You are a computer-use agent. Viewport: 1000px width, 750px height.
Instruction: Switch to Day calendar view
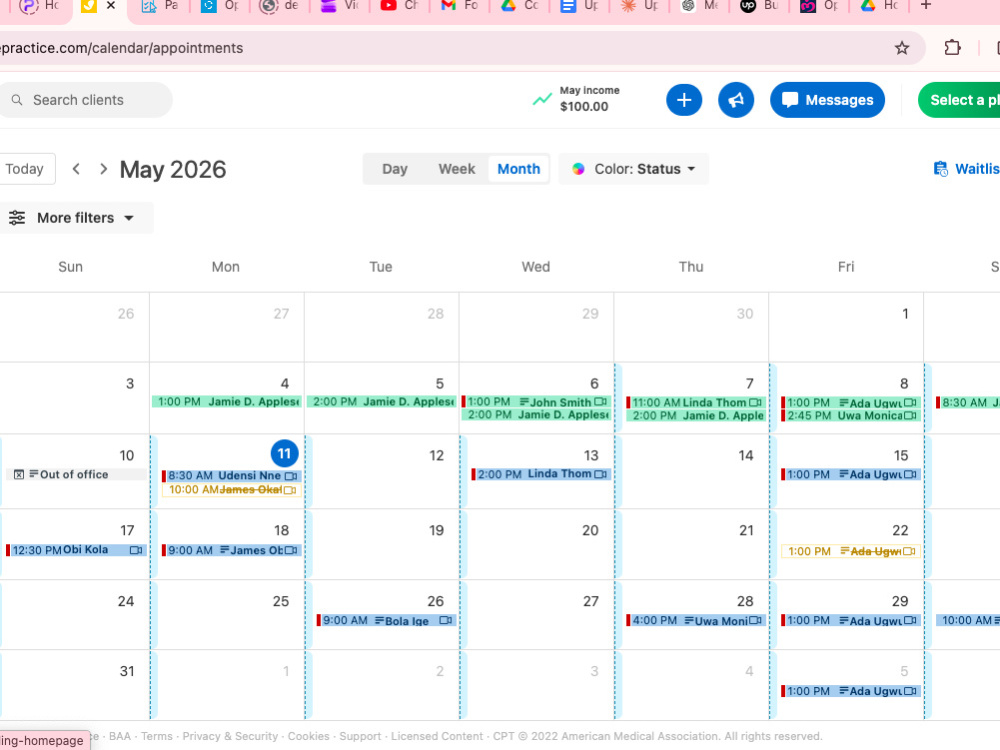395,169
